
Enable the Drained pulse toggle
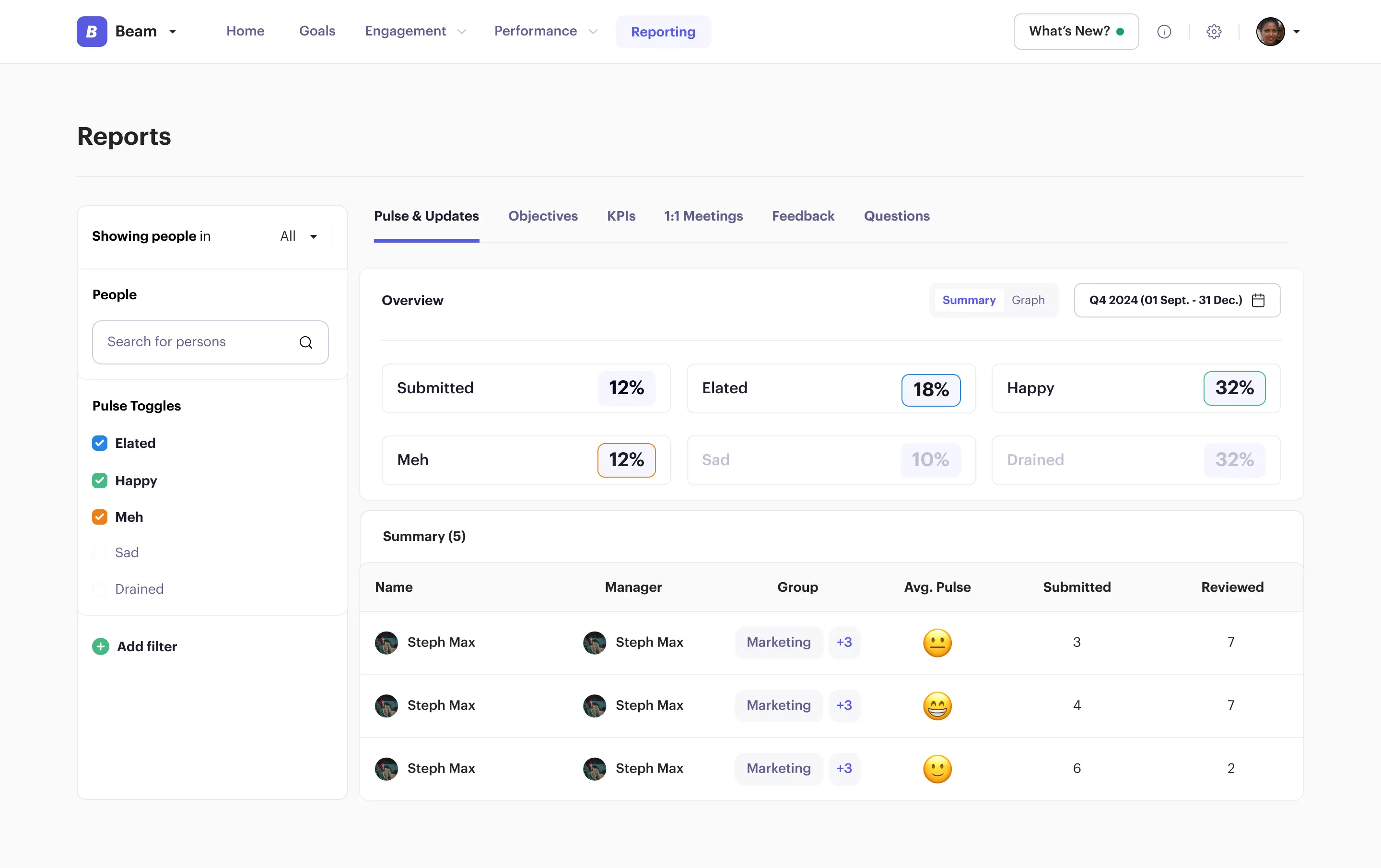pos(100,589)
